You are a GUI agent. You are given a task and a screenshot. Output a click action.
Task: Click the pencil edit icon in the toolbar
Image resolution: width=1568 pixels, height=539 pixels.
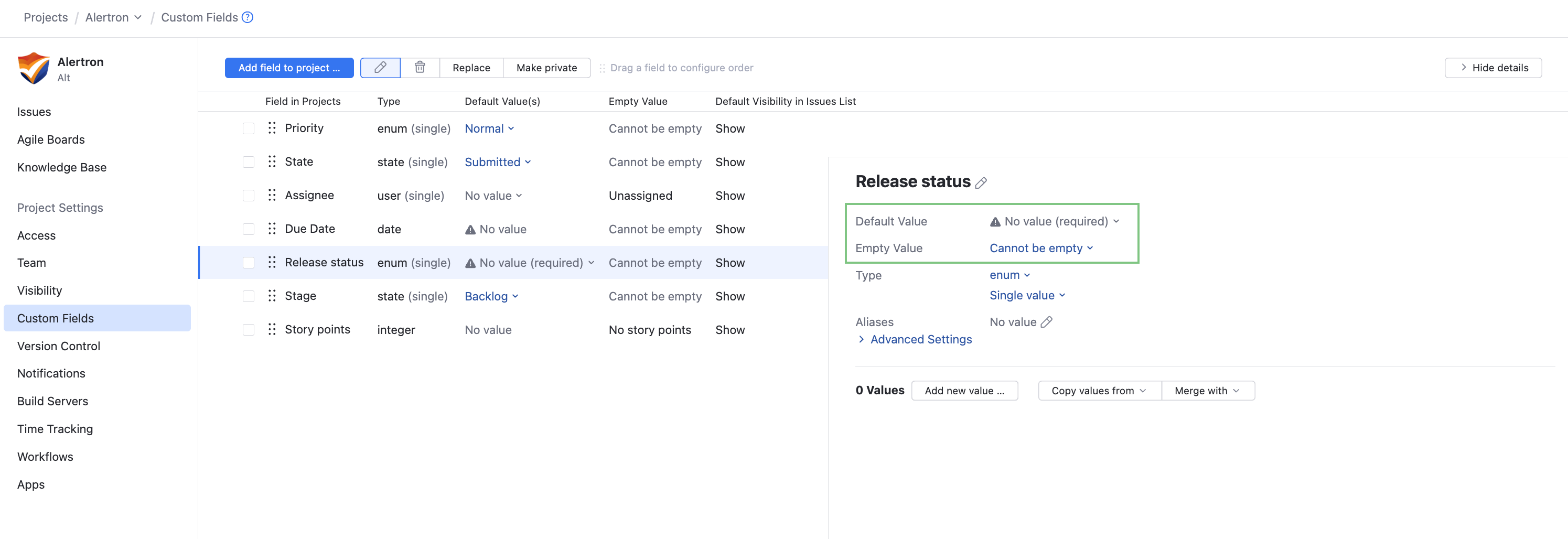coord(380,68)
